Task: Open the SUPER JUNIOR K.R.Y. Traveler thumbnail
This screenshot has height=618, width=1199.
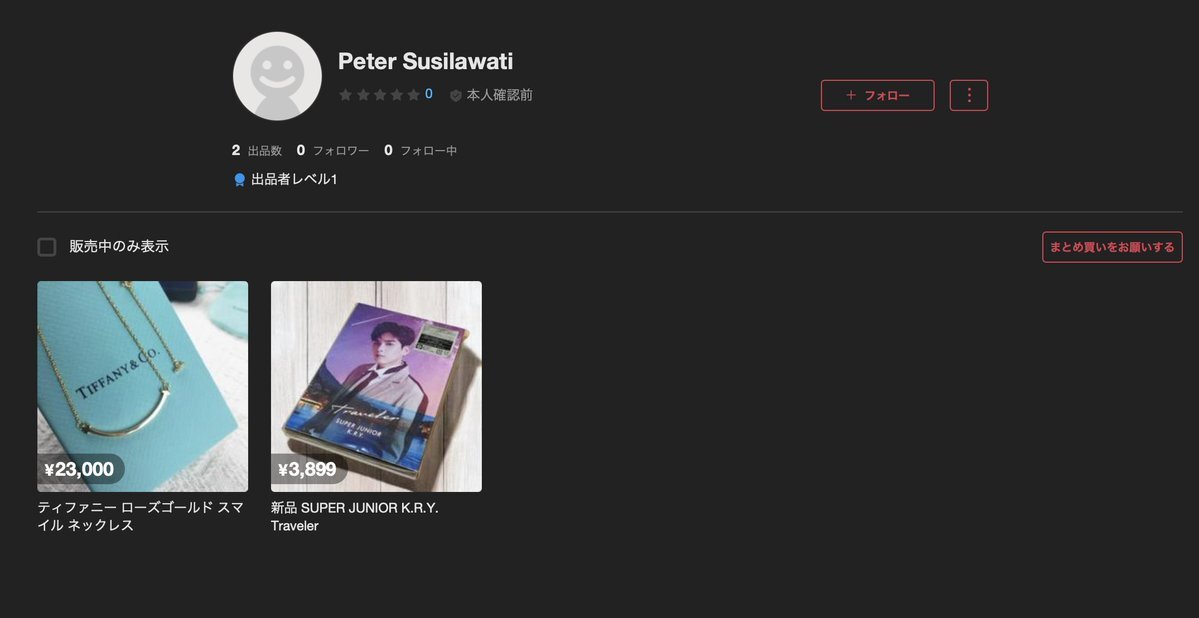Action: point(376,386)
